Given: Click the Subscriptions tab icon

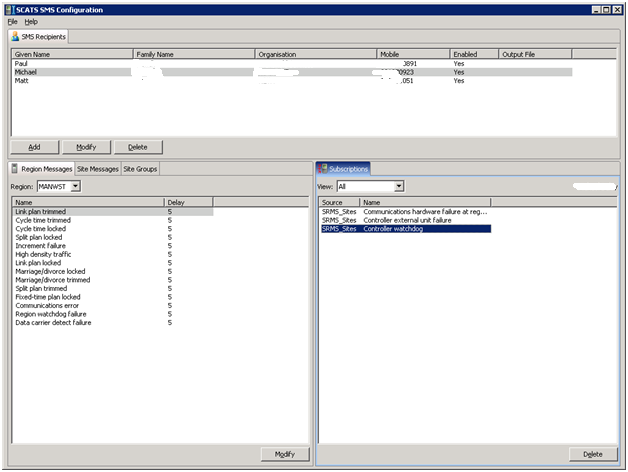Looking at the screenshot, I should [x=323, y=169].
